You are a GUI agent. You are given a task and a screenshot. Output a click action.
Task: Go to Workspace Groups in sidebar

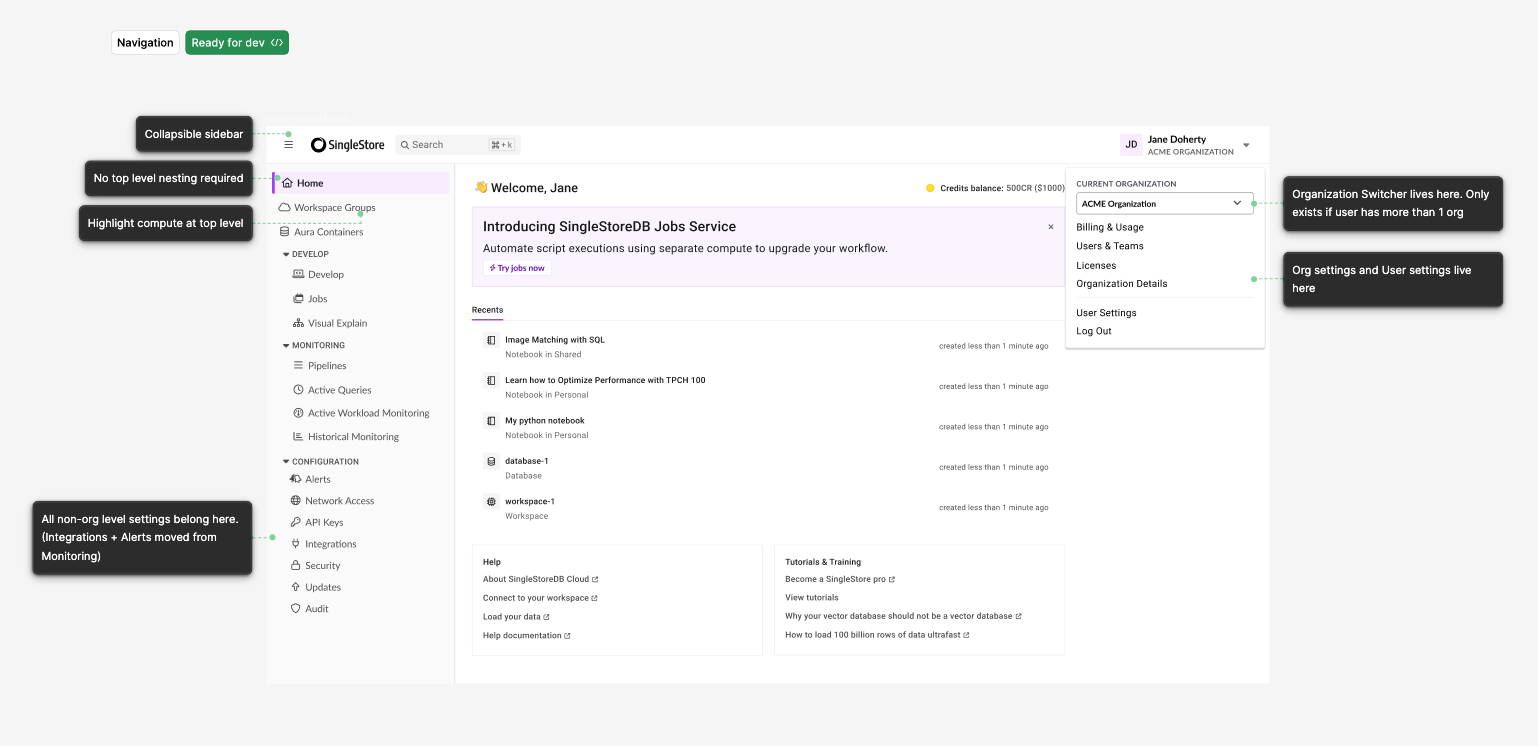[x=335, y=208]
